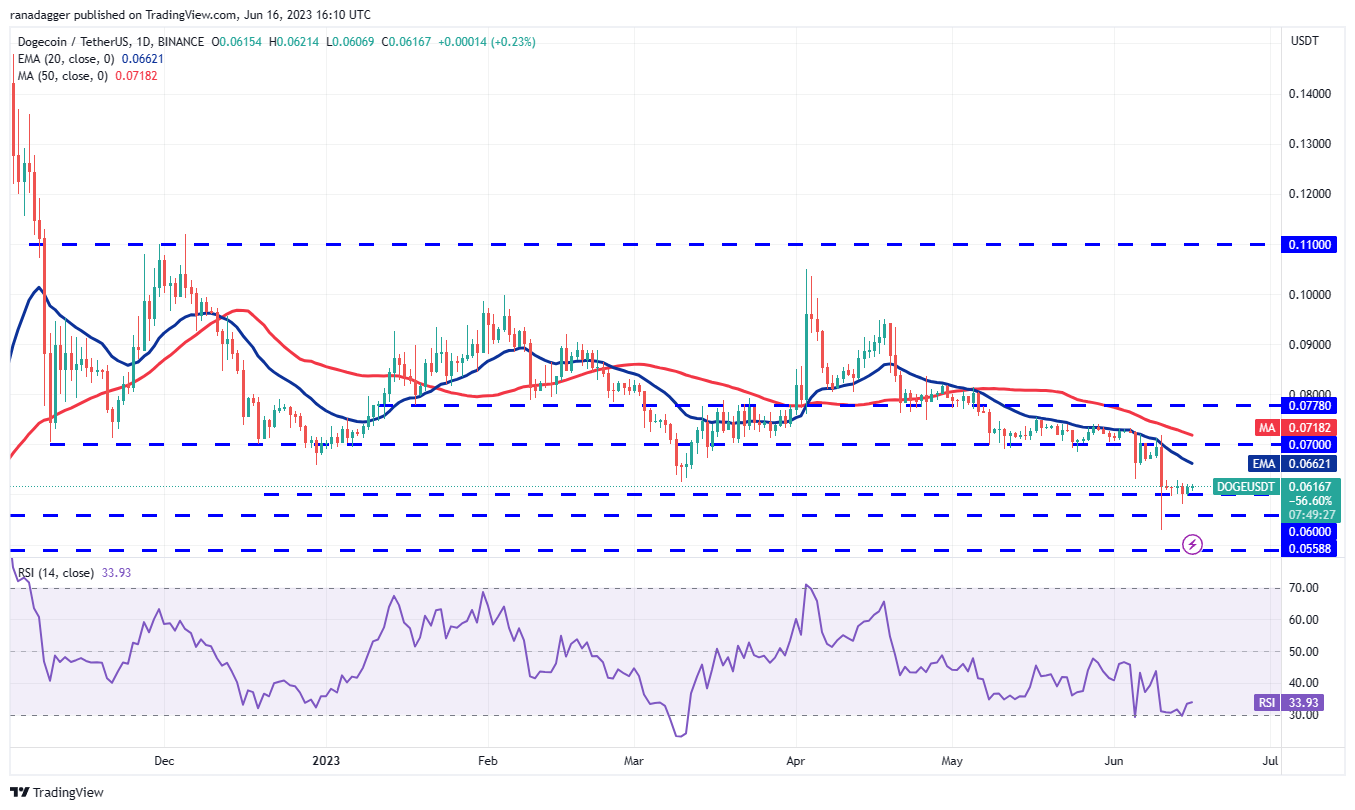Click the purple lightning bolt event icon

pos(1192,544)
